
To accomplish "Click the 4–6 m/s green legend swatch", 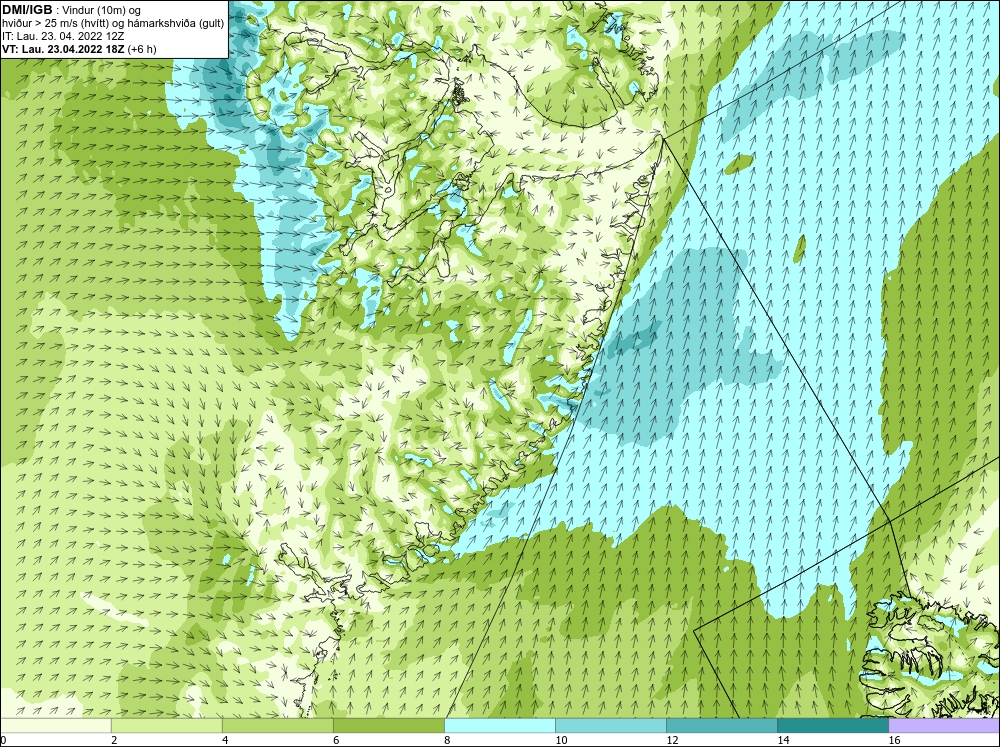I will click(278, 725).
